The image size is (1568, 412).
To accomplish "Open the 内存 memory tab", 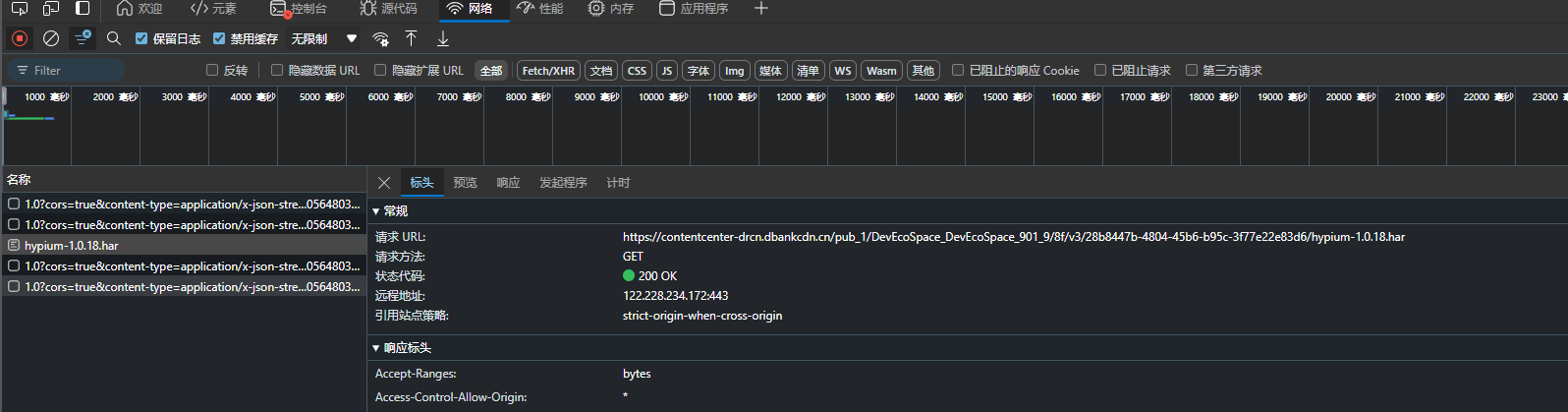I will click(611, 9).
